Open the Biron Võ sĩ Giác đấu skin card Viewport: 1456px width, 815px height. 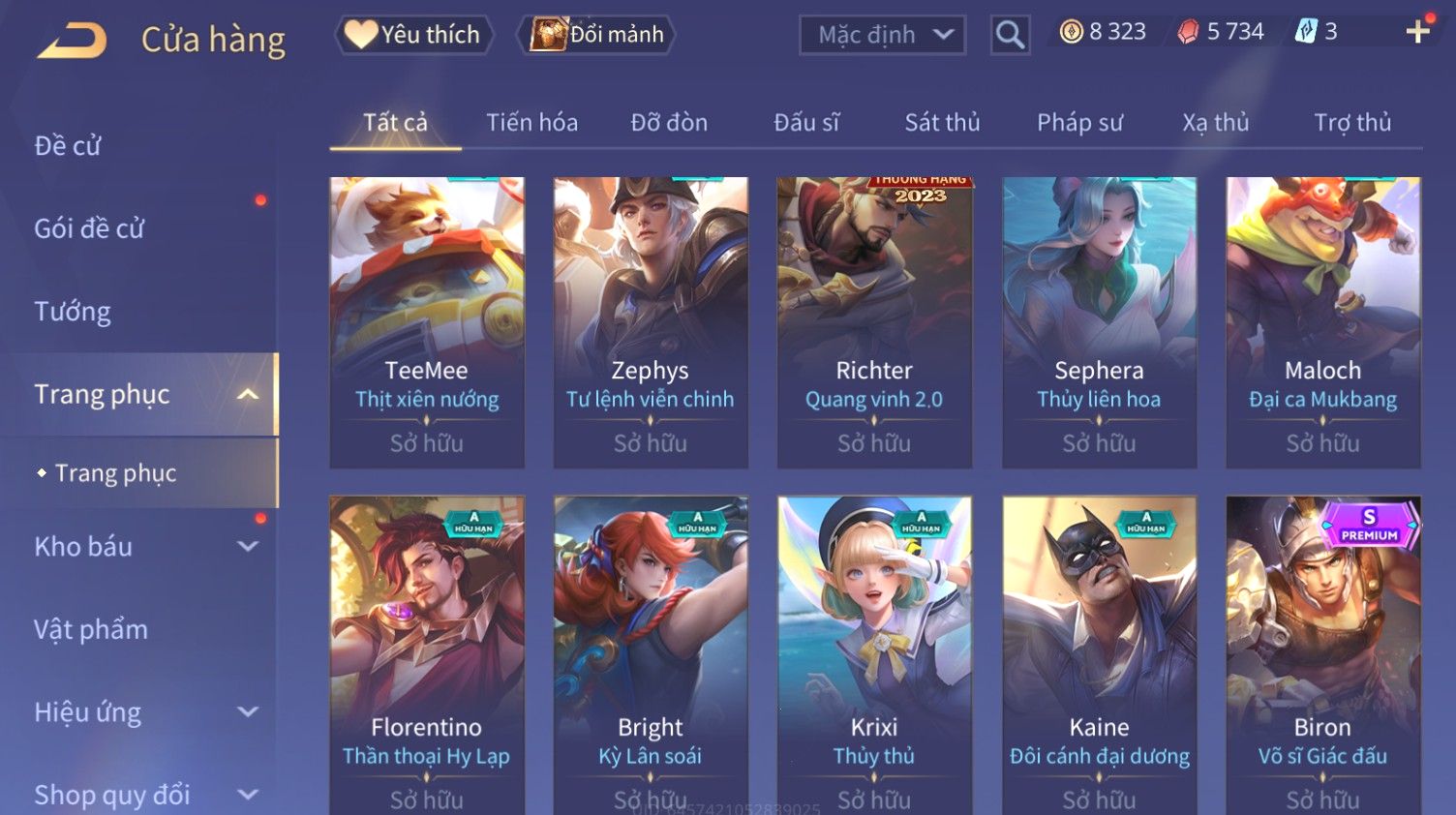click(x=1322, y=655)
